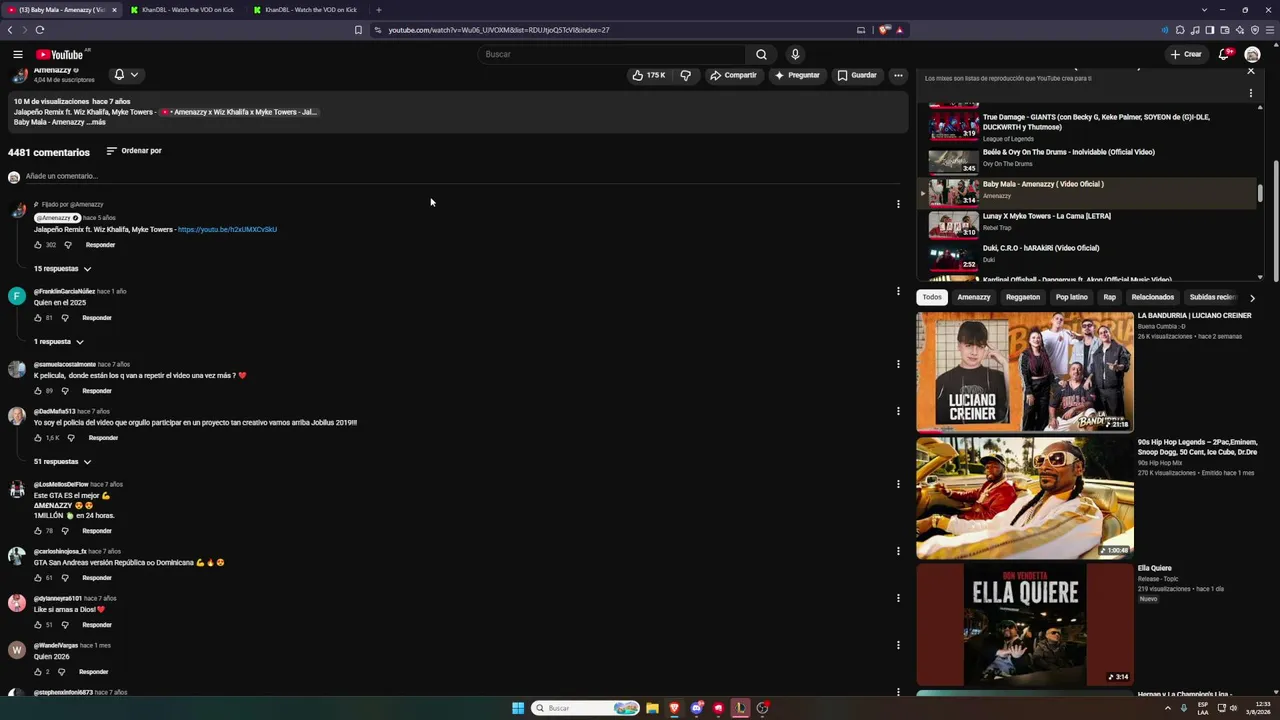Open the @WandelVargas commenter profile
The image size is (1280, 720).
(56, 646)
